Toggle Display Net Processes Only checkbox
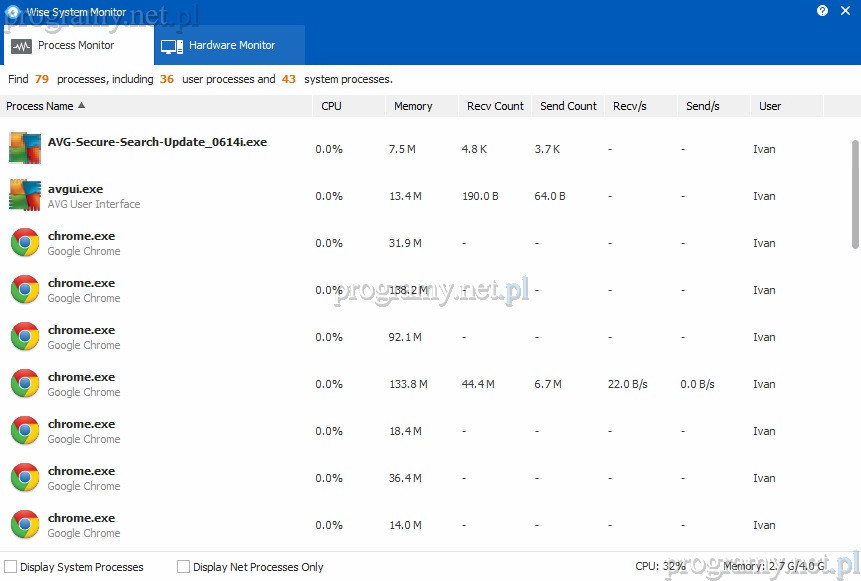Image resolution: width=861 pixels, height=581 pixels. [184, 567]
